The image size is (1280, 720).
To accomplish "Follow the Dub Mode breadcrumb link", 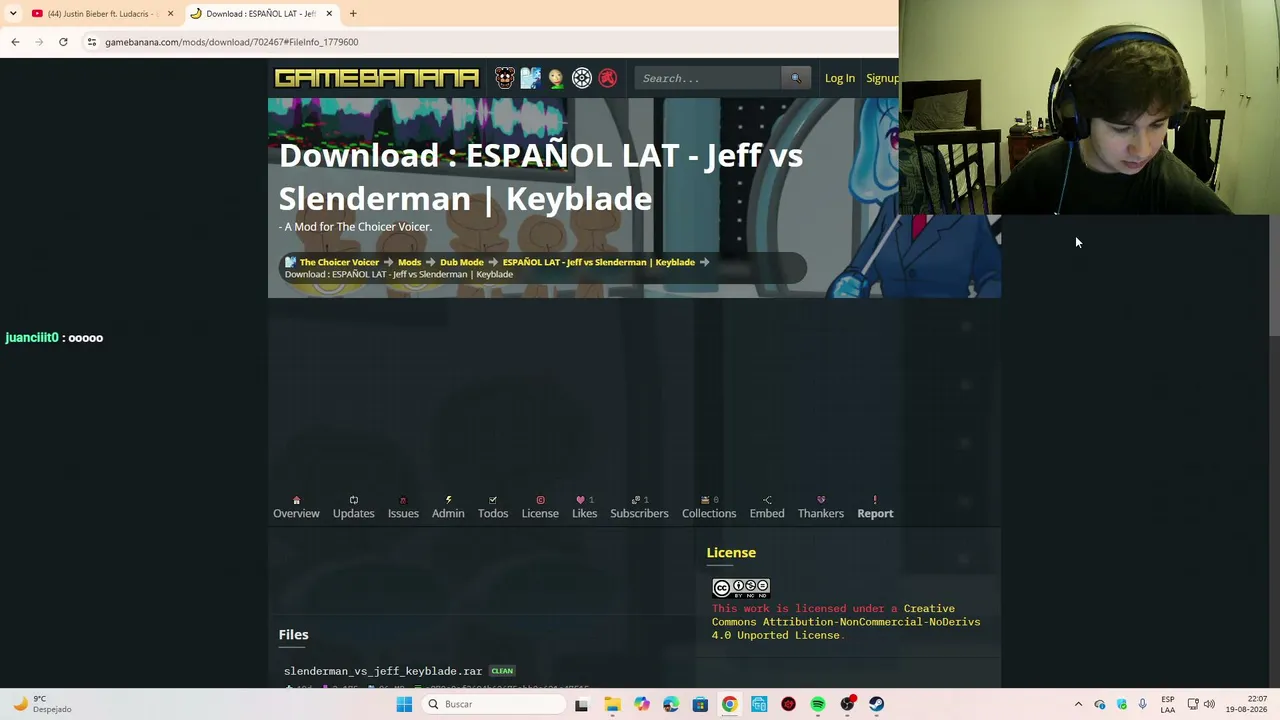I will 462,262.
